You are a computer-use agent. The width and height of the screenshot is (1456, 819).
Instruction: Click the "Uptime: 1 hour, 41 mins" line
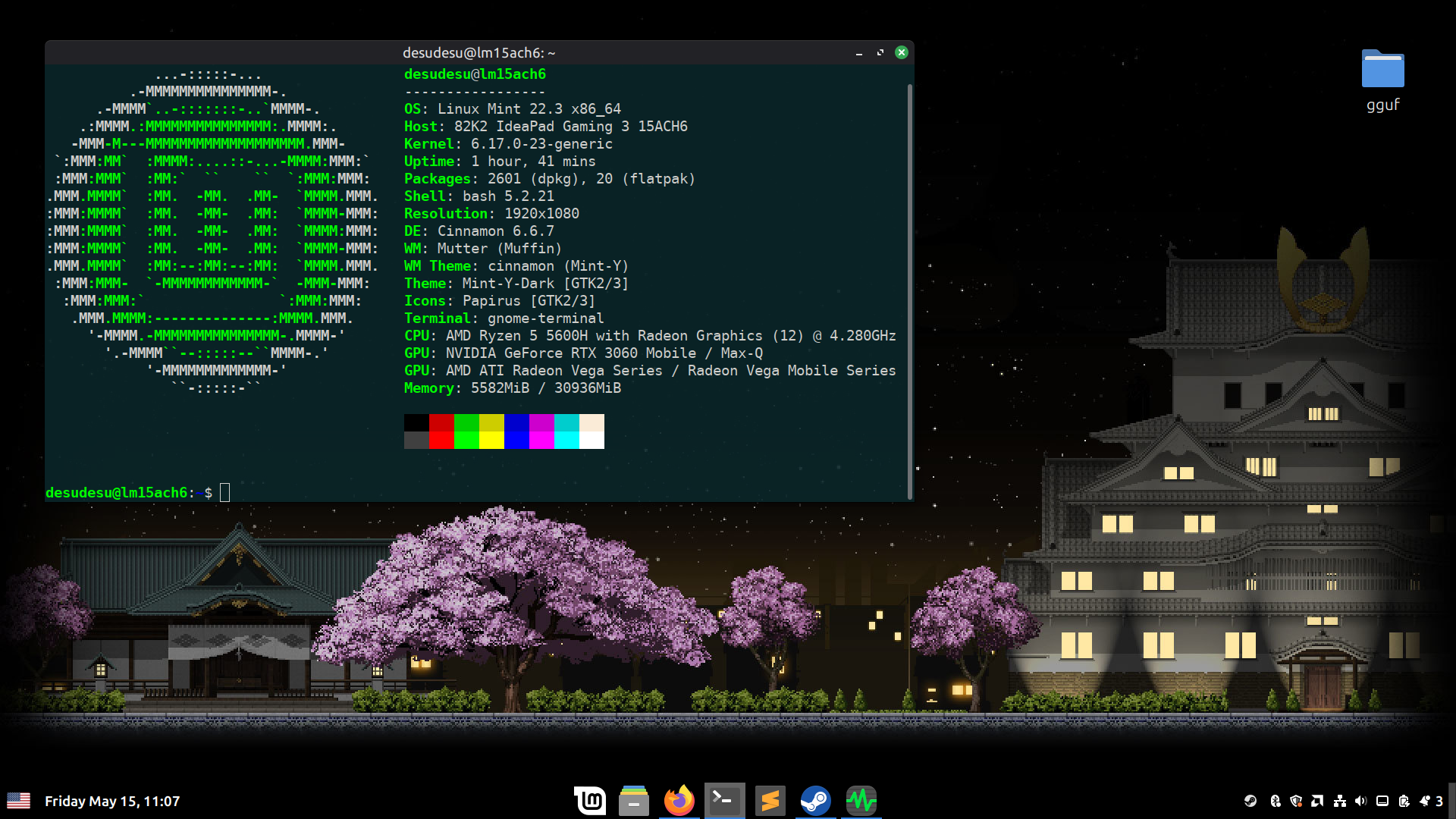point(500,162)
